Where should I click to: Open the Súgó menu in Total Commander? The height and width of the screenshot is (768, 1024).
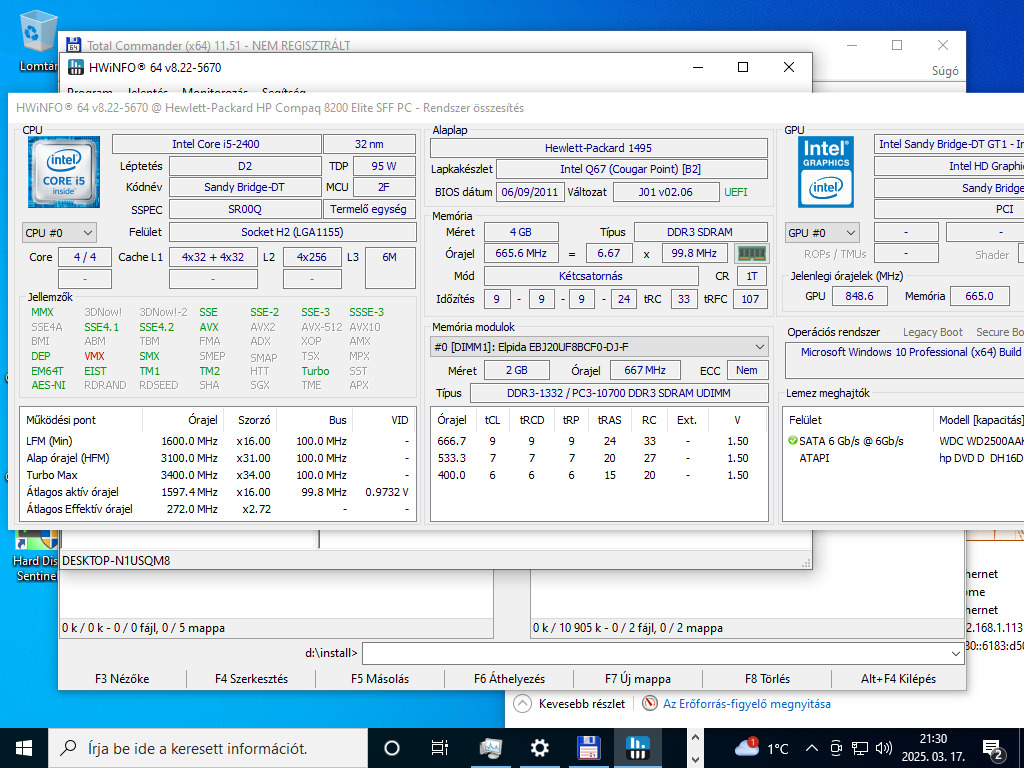[x=945, y=71]
